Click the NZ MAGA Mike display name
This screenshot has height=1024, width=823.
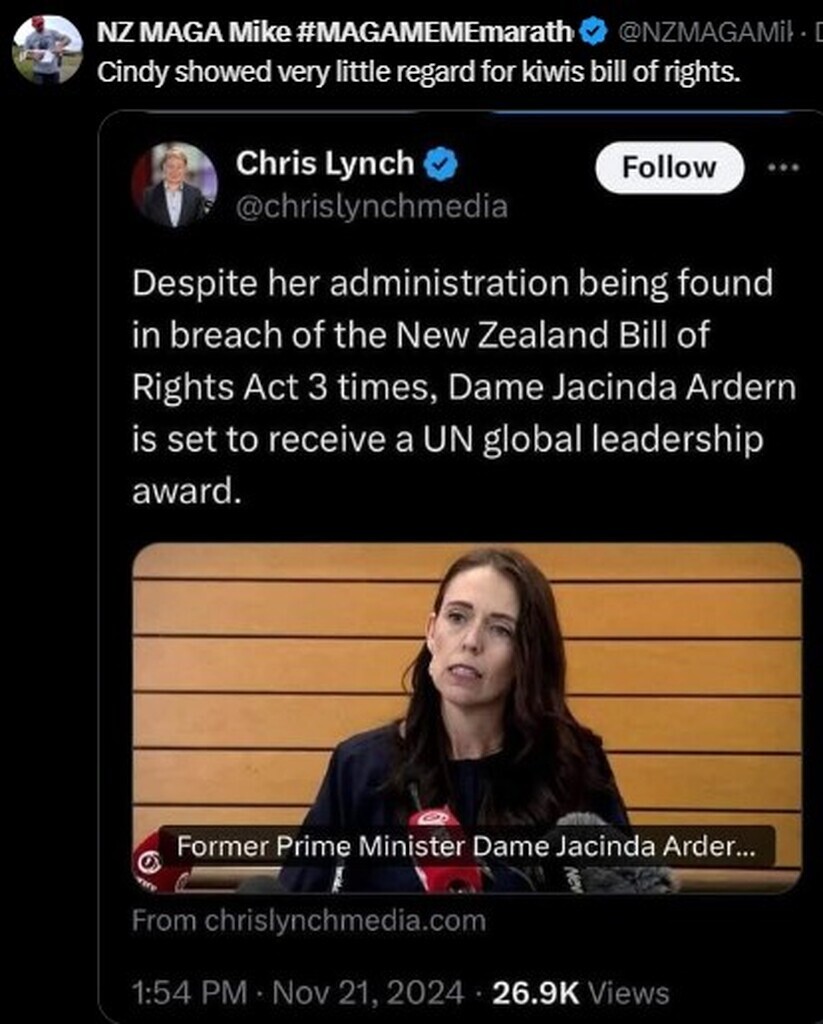pos(193,31)
